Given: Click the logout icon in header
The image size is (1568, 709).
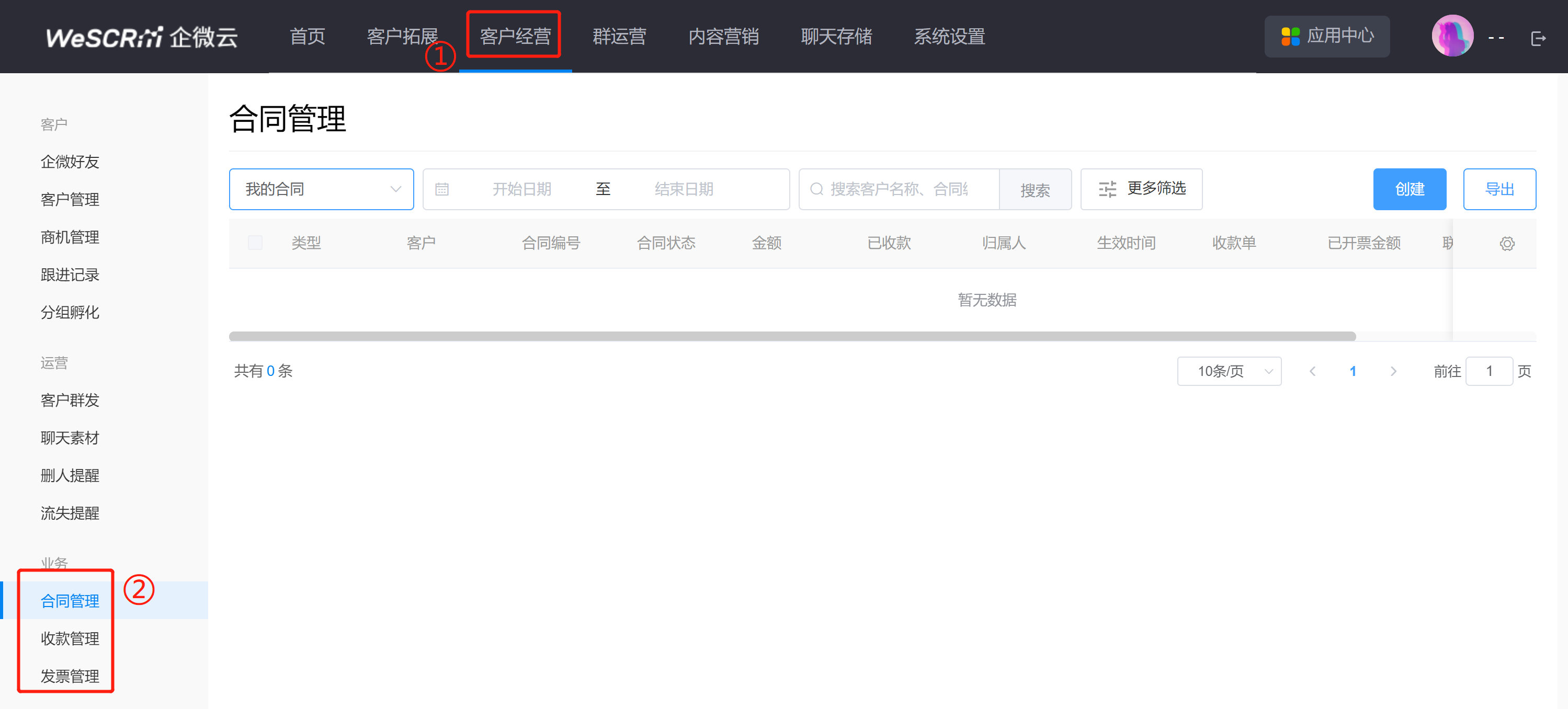Looking at the screenshot, I should point(1538,38).
